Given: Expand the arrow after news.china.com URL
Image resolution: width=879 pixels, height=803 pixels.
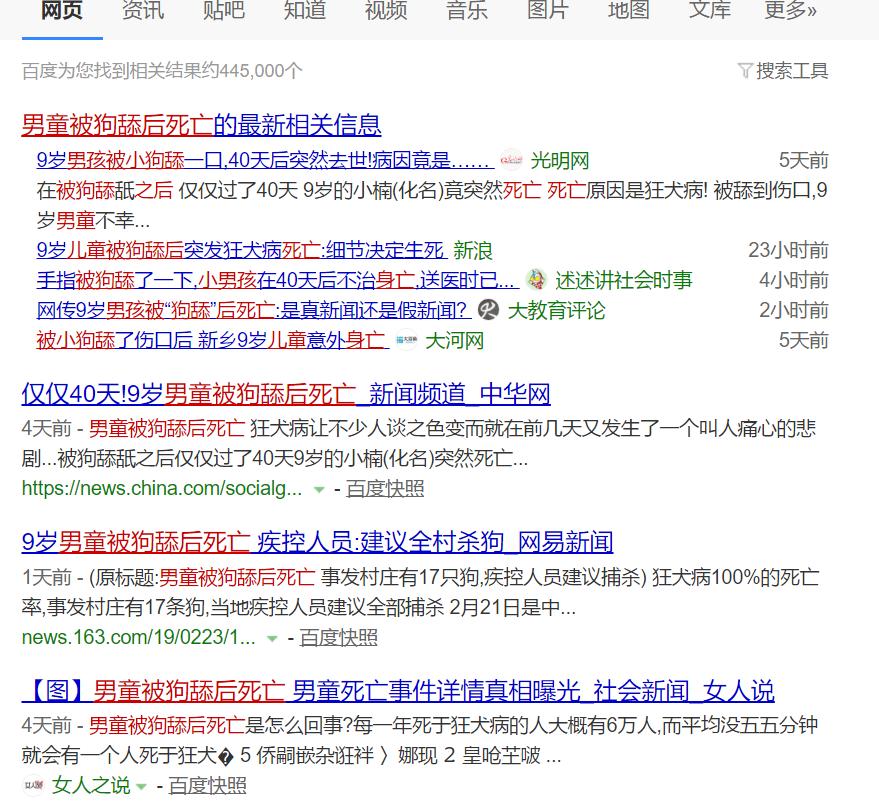Looking at the screenshot, I should click(318, 491).
